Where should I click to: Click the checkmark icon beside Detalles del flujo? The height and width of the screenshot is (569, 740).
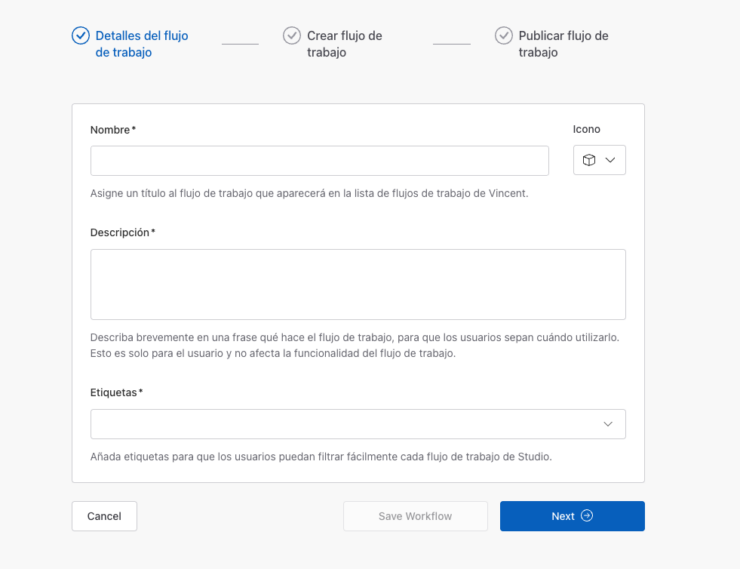click(x=80, y=36)
